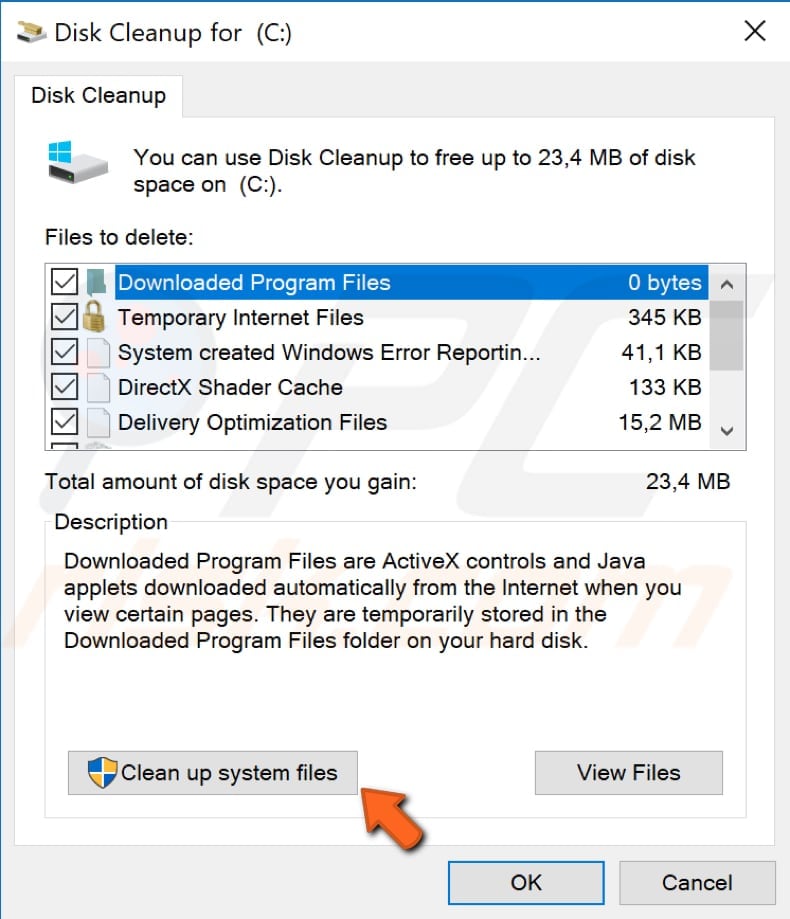The image size is (790, 919).
Task: Click the Delivery Optimization Files document icon
Action: [98, 422]
